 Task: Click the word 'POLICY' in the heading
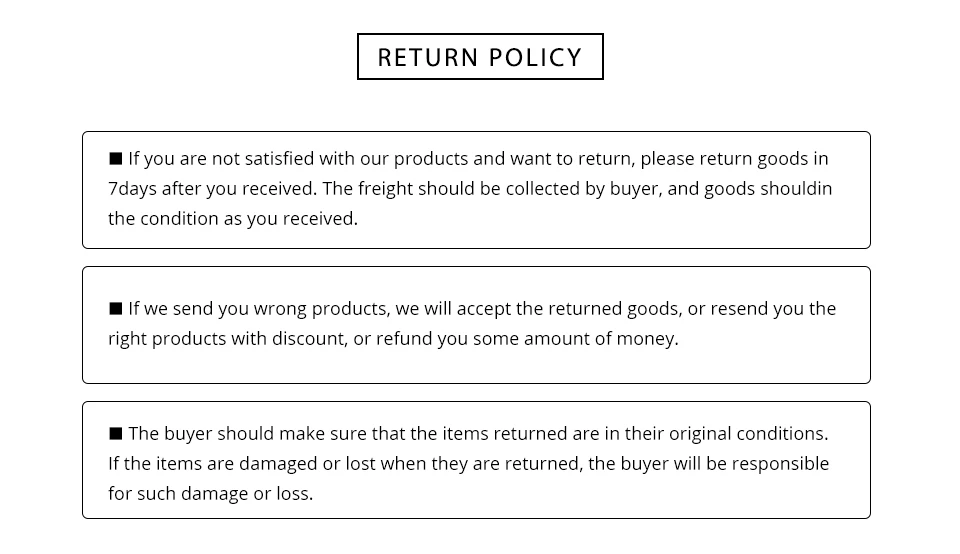pos(535,58)
